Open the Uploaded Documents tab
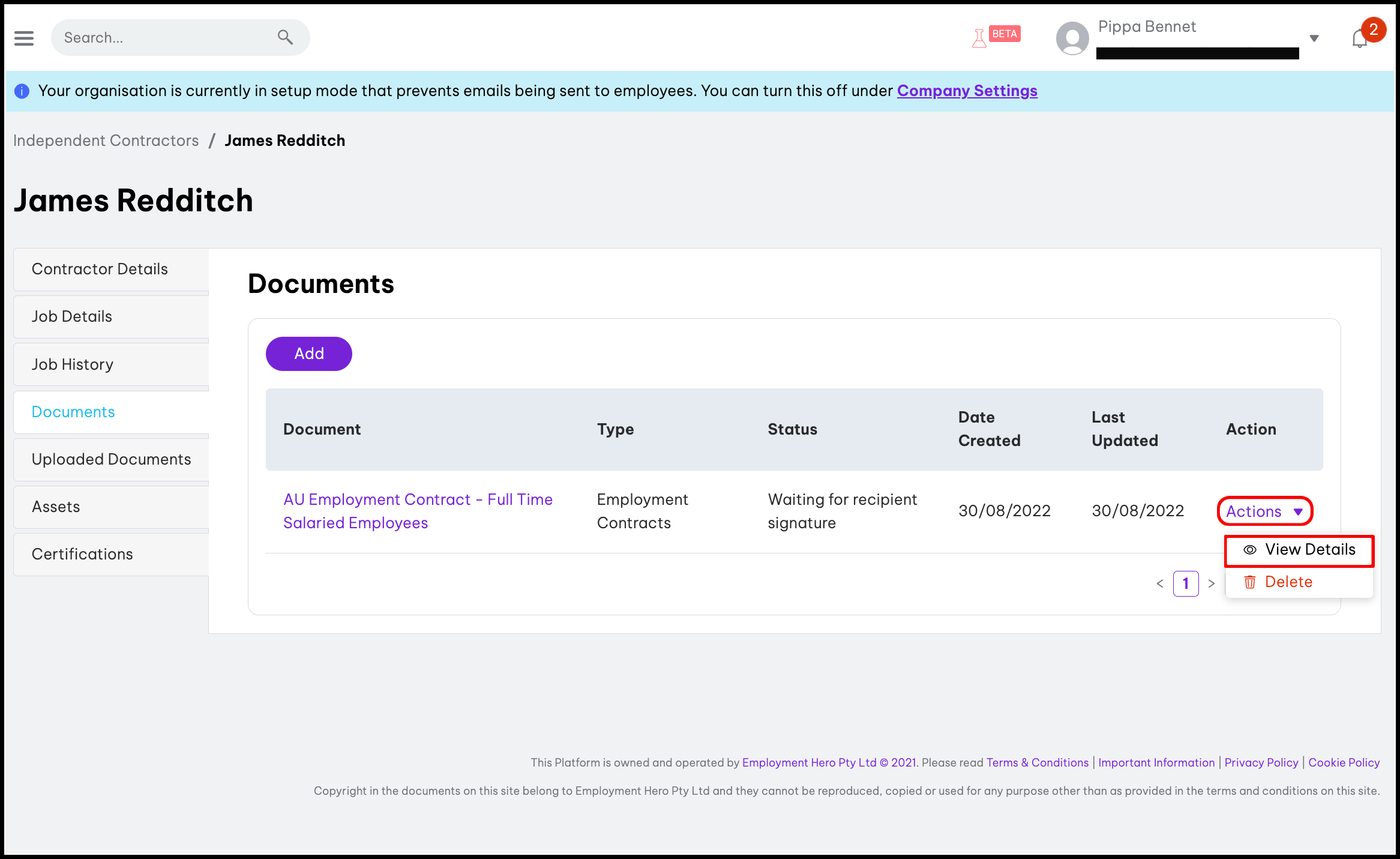 (111, 459)
